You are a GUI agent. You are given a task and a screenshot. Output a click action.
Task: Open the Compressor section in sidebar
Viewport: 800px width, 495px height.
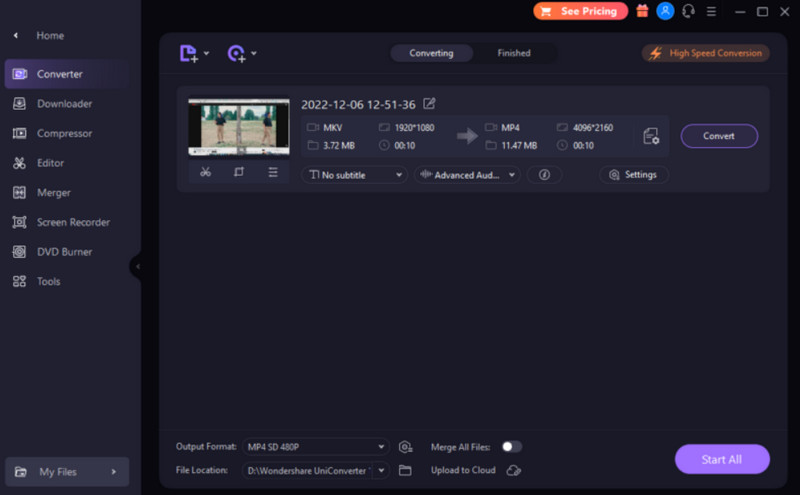(64, 133)
